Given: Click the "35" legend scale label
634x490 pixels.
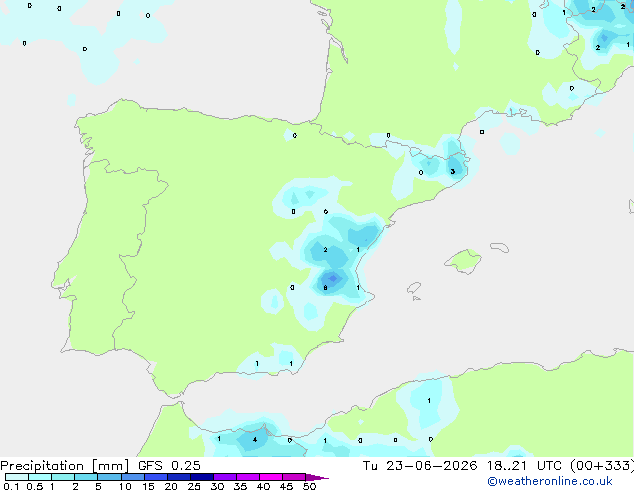Looking at the screenshot, I should [x=240, y=486].
